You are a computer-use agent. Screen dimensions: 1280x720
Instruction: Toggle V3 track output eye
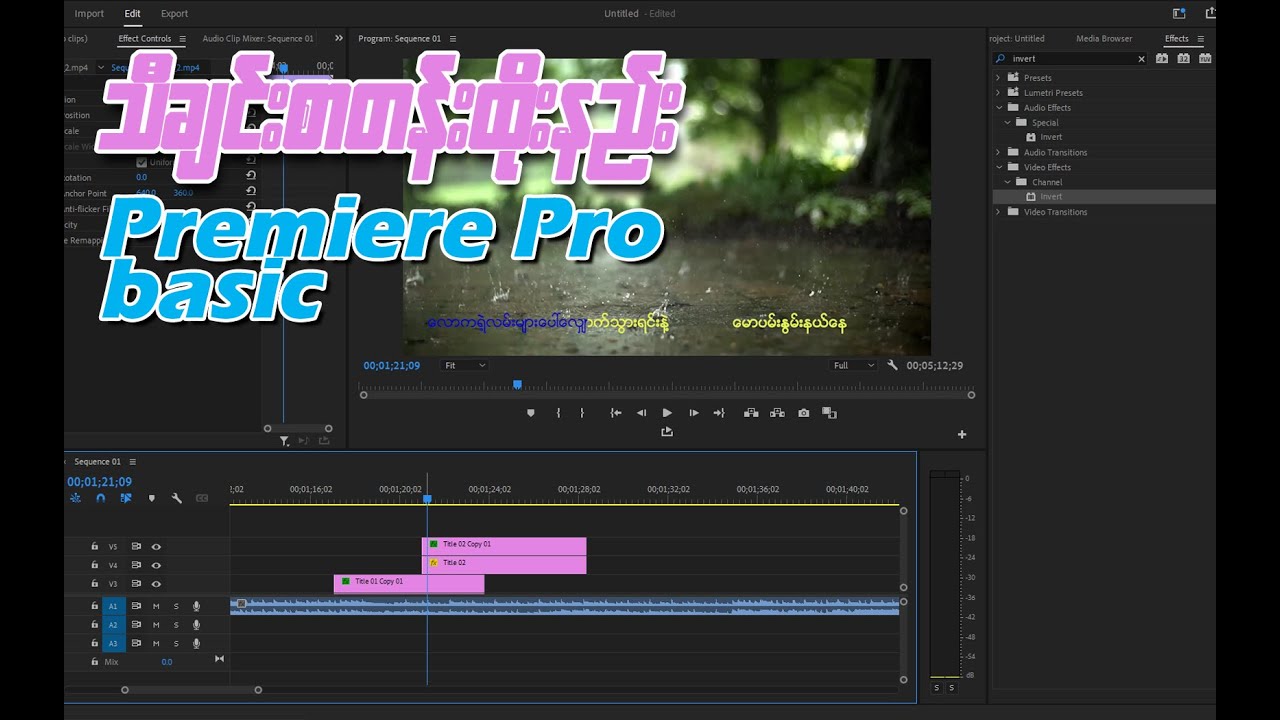(x=156, y=584)
